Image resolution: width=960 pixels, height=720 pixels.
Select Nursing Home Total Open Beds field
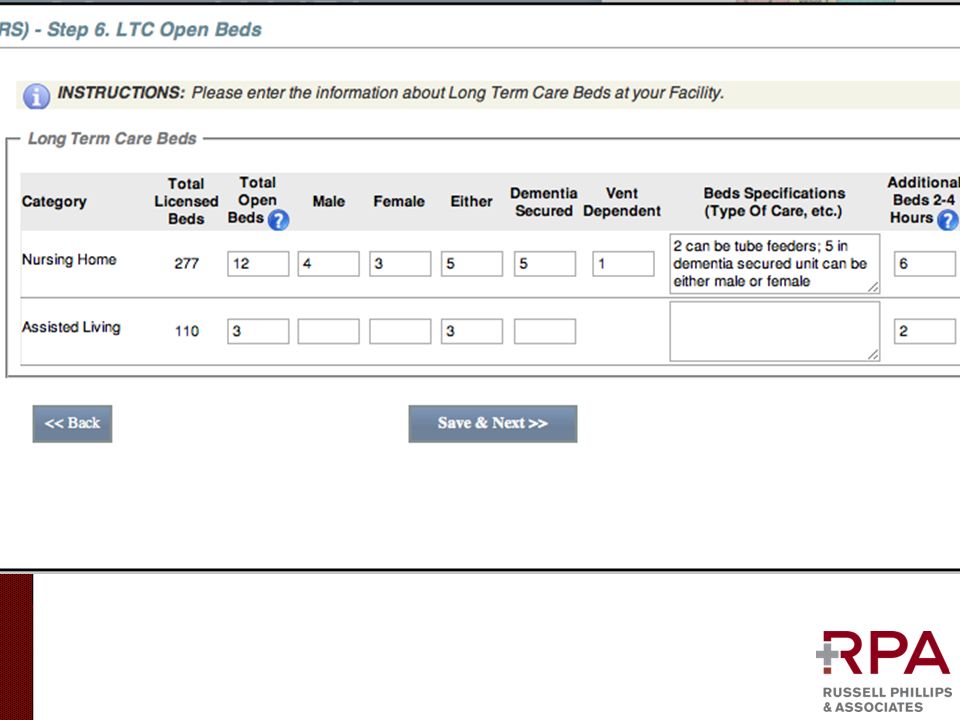pyautogui.click(x=258, y=264)
